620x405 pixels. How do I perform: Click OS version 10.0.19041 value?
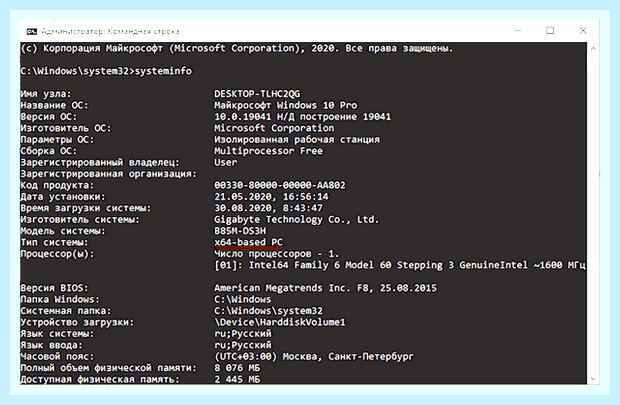click(302, 117)
